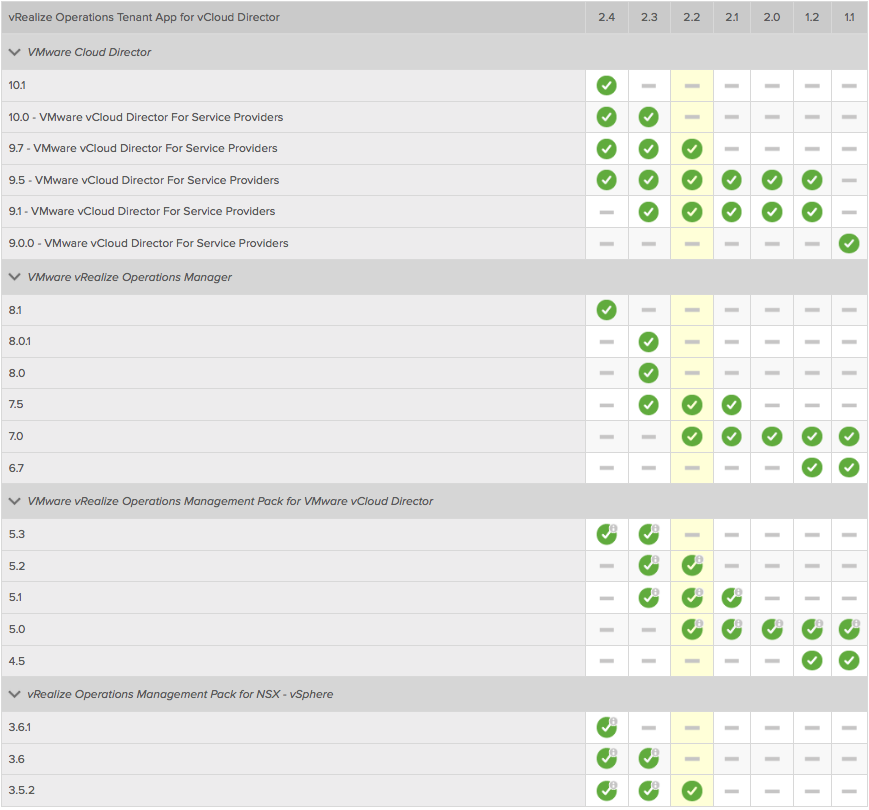Screen dimensions: 869x810
Task: Click the info checkmark for 3.6.1 under 2.4
Action: [x=606, y=727]
